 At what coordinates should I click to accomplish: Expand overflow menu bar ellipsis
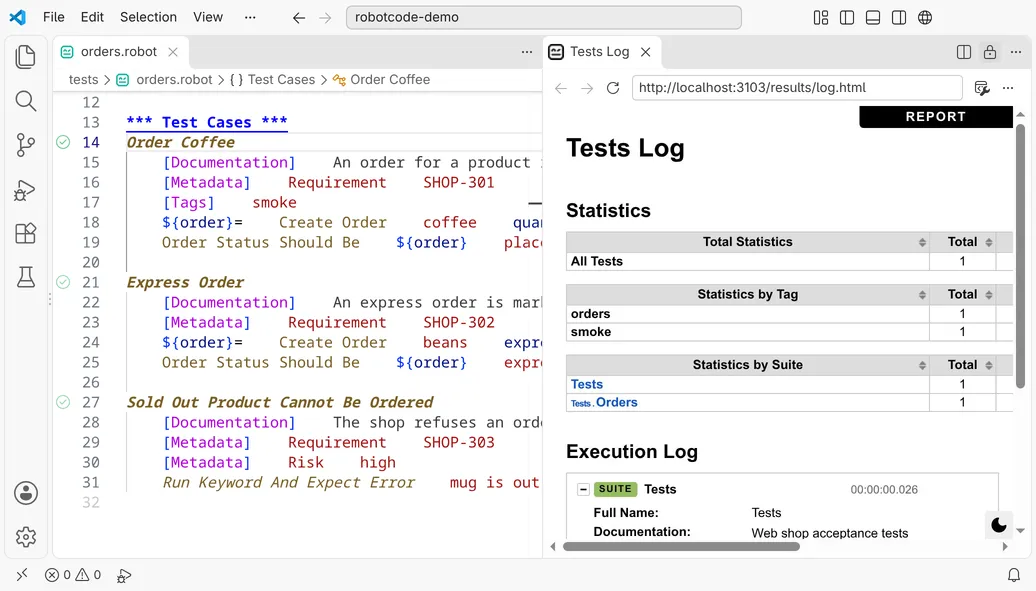tap(250, 17)
